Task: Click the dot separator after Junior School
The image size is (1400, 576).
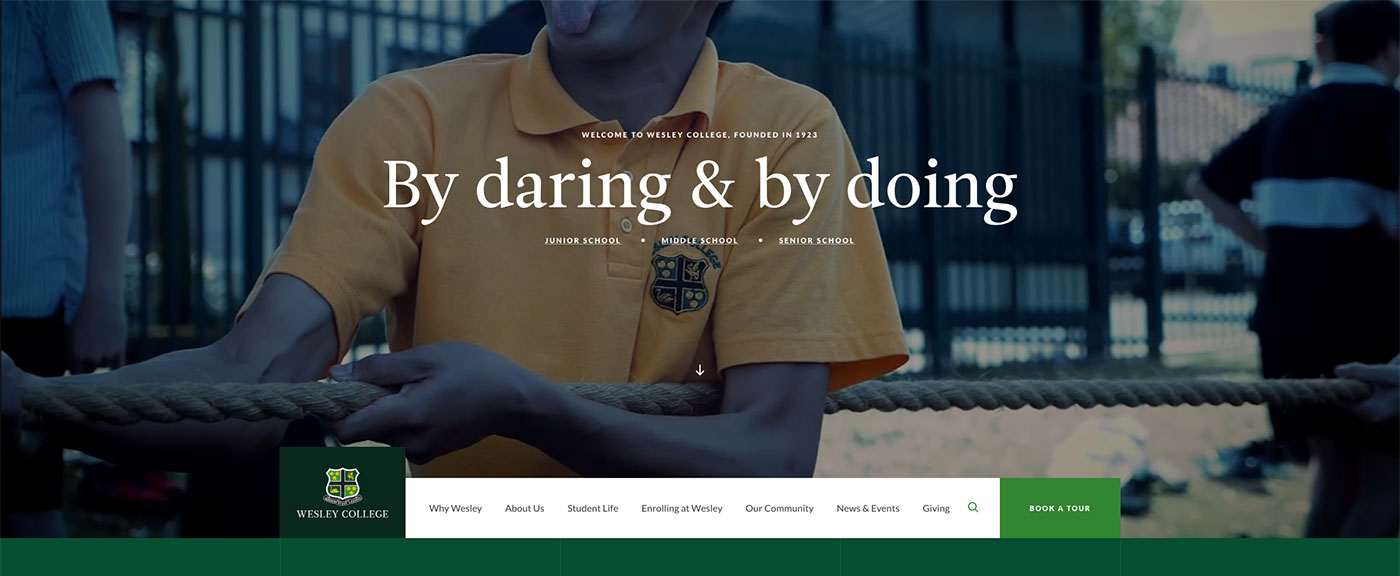Action: click(642, 241)
